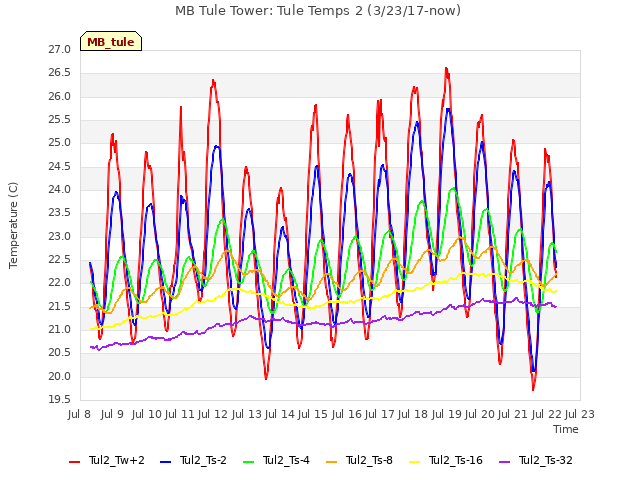The width and height of the screenshot is (640, 480).
Task: Click the 22.5 y-axis tick label
Action: tap(60, 260)
